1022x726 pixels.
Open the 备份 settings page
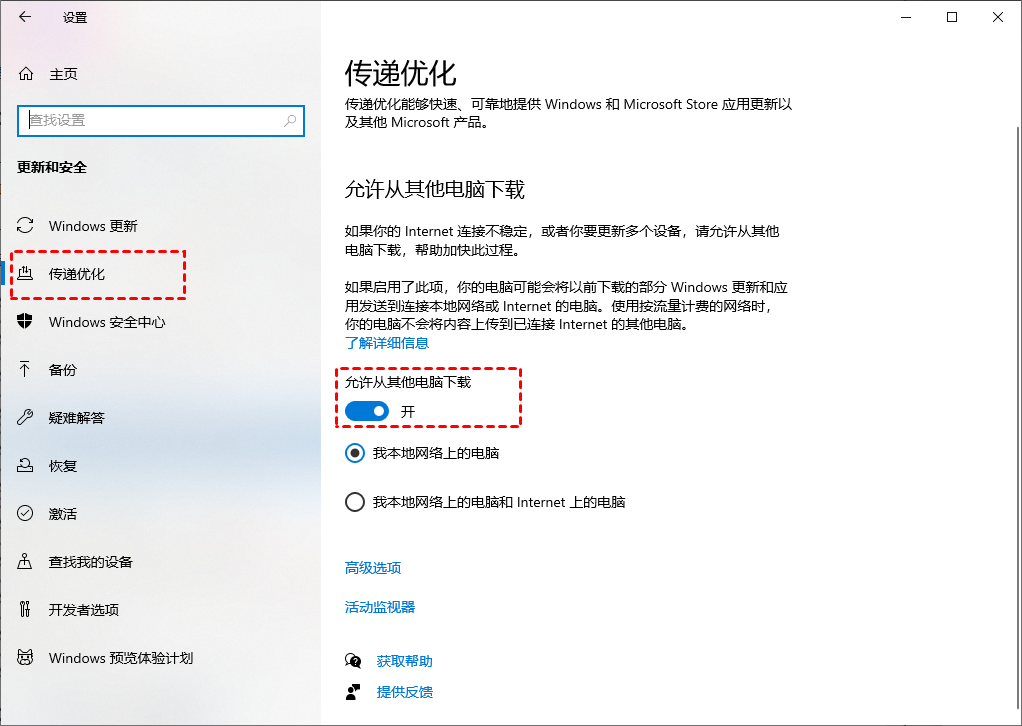(x=63, y=370)
